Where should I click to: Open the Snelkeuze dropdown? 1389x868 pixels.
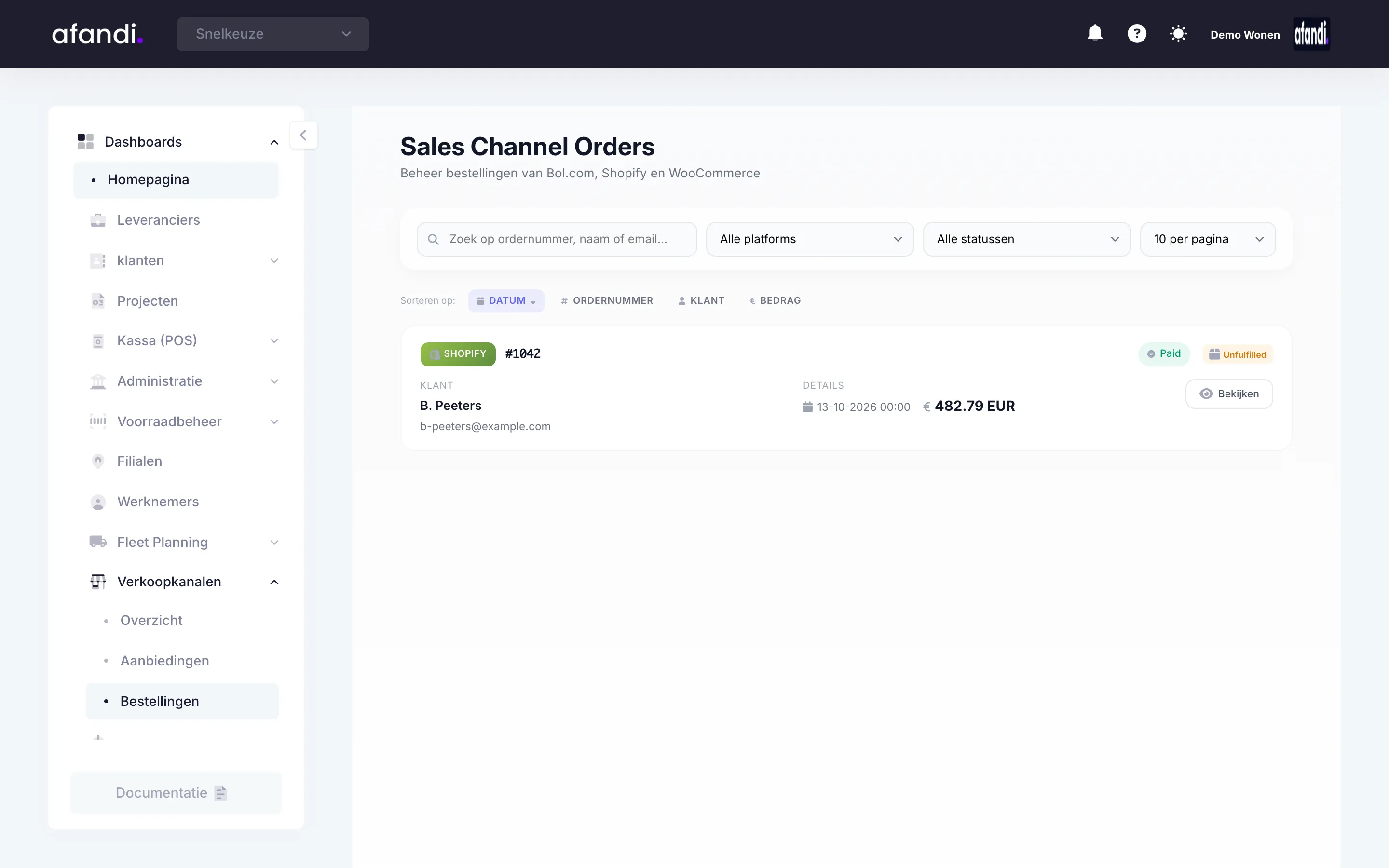click(272, 34)
